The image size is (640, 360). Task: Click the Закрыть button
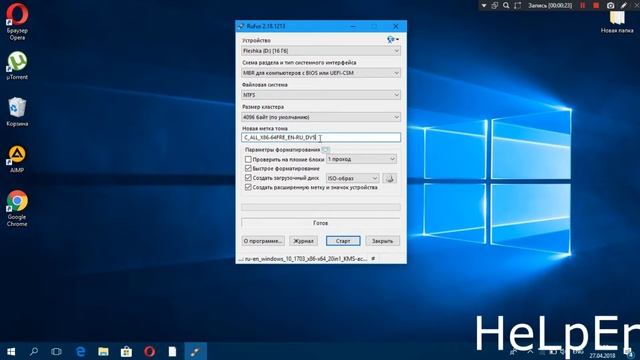(x=382, y=241)
